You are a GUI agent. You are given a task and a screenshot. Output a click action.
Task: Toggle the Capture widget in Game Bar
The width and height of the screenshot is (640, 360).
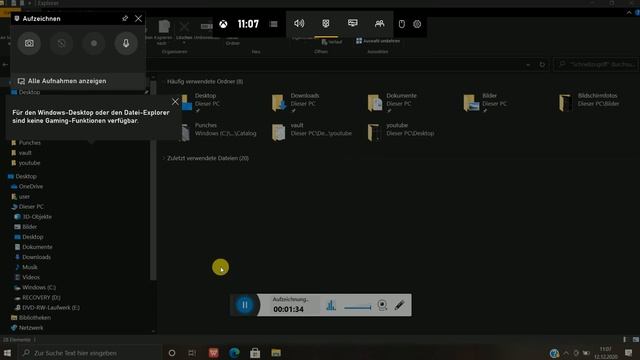326,23
